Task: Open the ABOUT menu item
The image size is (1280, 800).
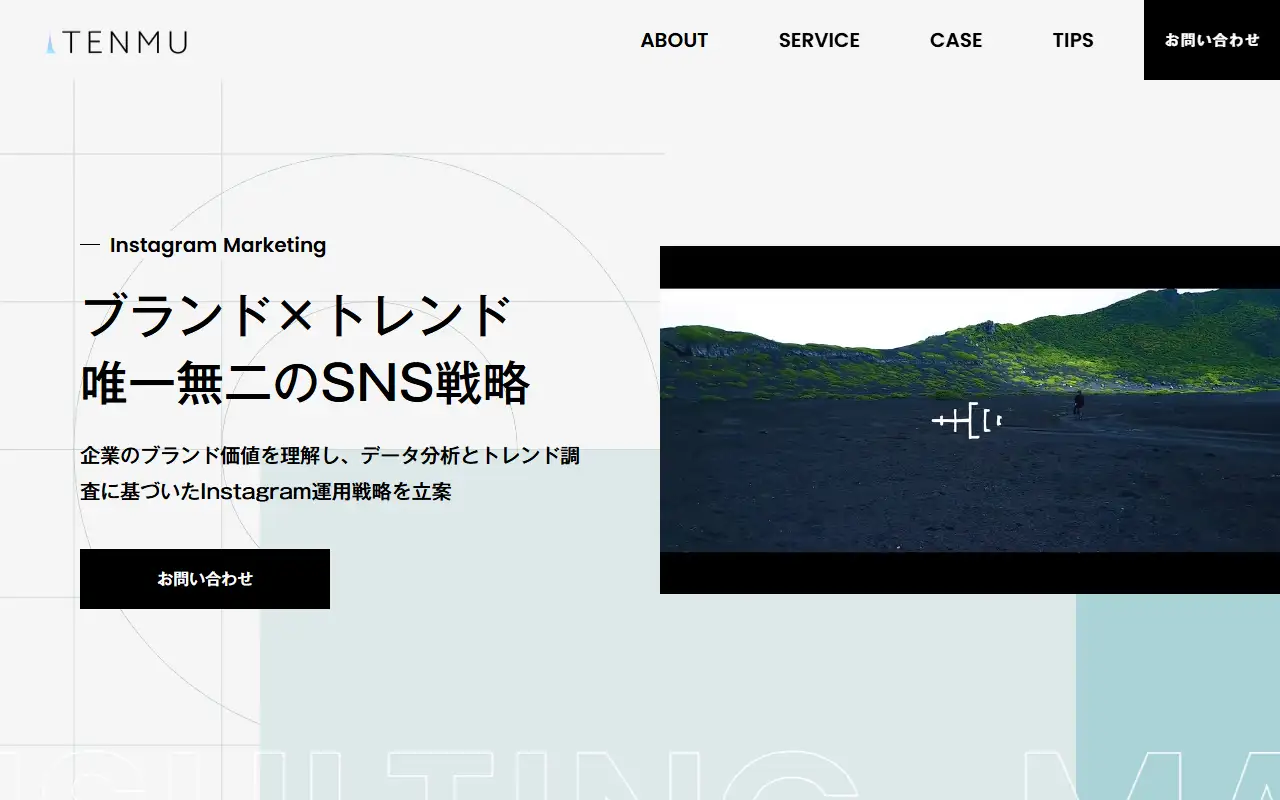Action: [x=674, y=40]
